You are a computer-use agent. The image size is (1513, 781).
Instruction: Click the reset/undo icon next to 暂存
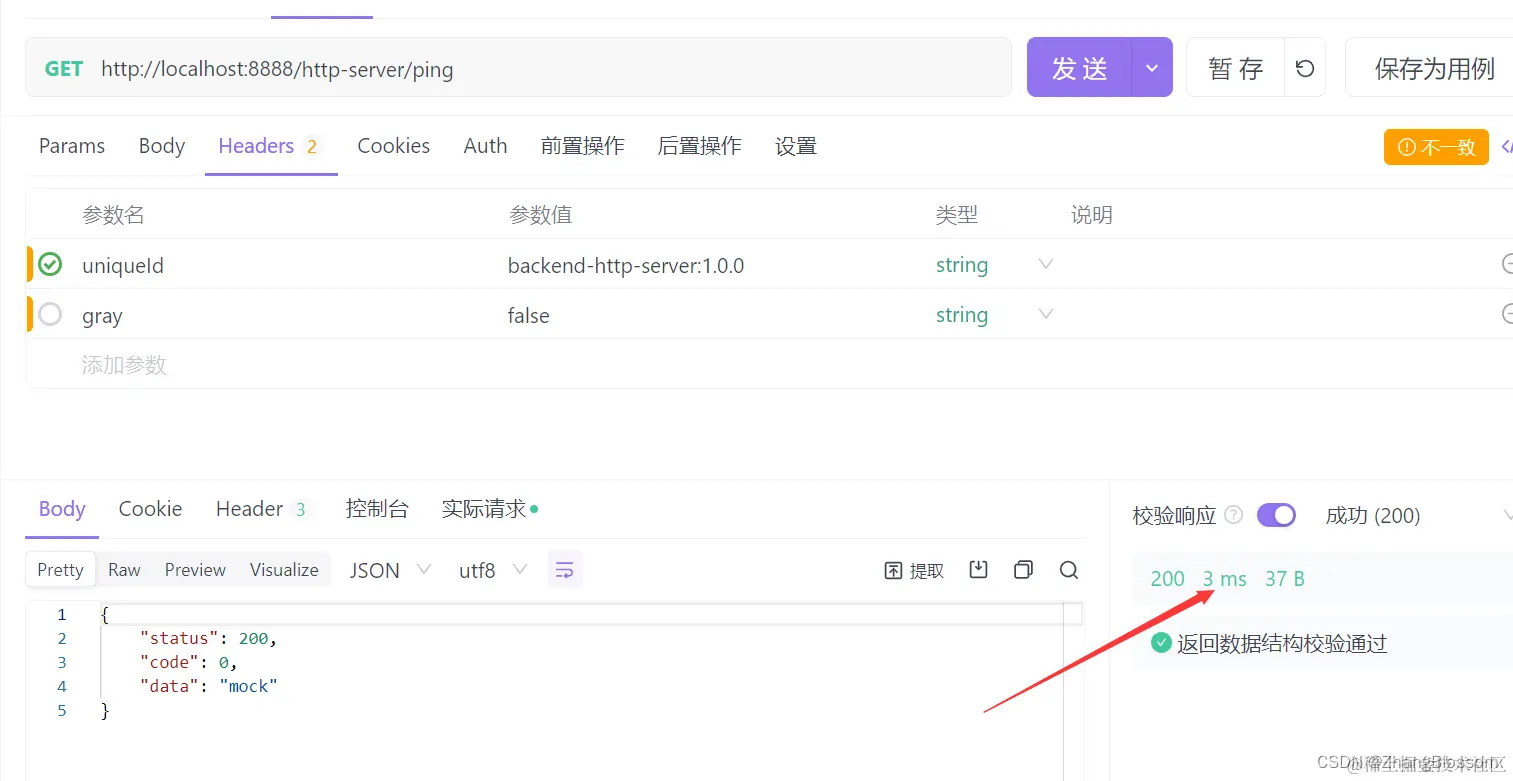click(1304, 68)
